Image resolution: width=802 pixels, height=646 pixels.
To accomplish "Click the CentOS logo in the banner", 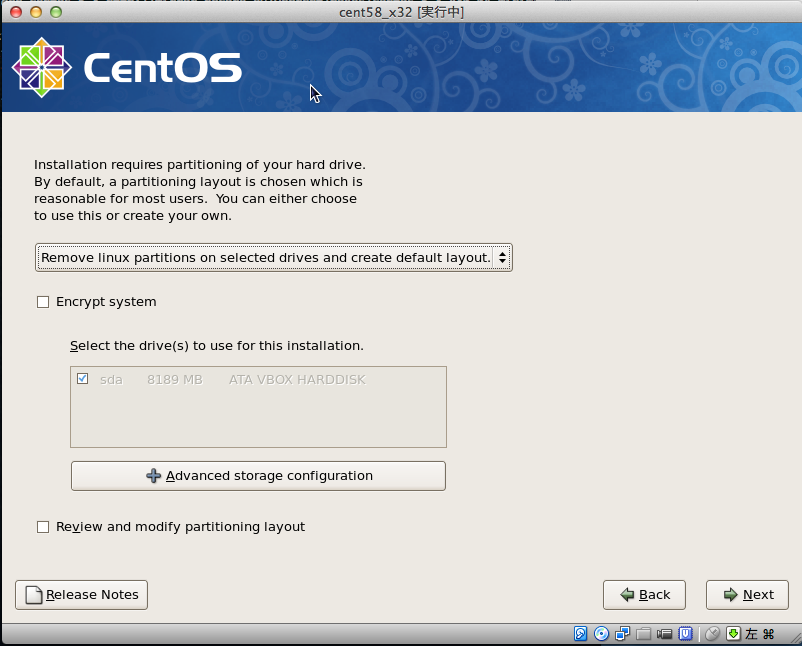I will tap(126, 68).
